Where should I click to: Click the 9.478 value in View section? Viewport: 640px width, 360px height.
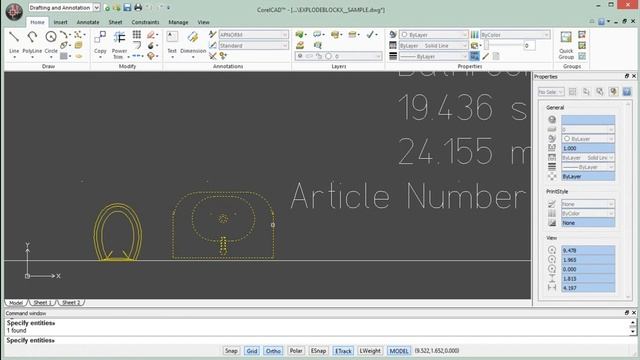[x=588, y=250]
